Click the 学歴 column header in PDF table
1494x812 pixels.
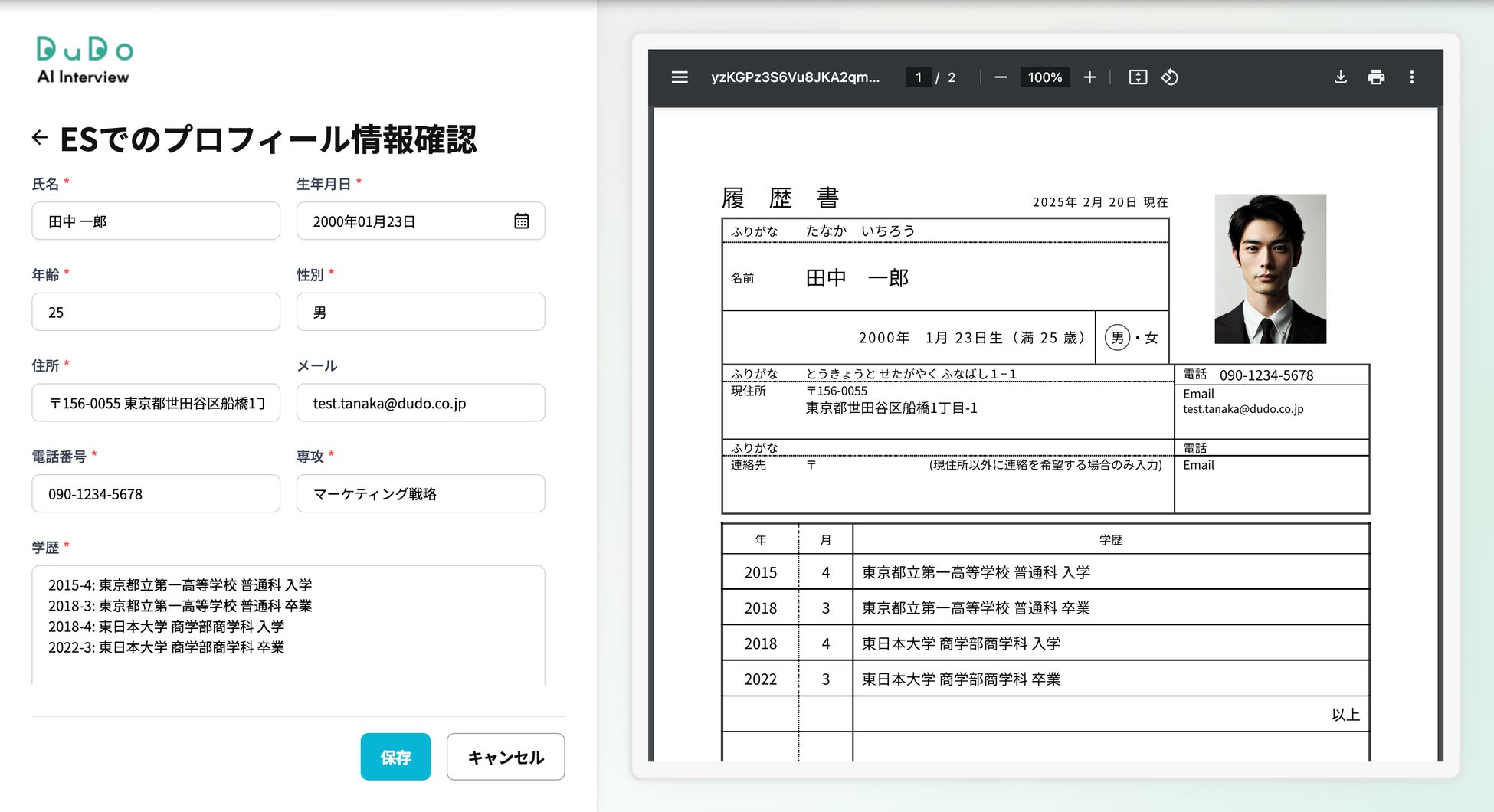1111,540
